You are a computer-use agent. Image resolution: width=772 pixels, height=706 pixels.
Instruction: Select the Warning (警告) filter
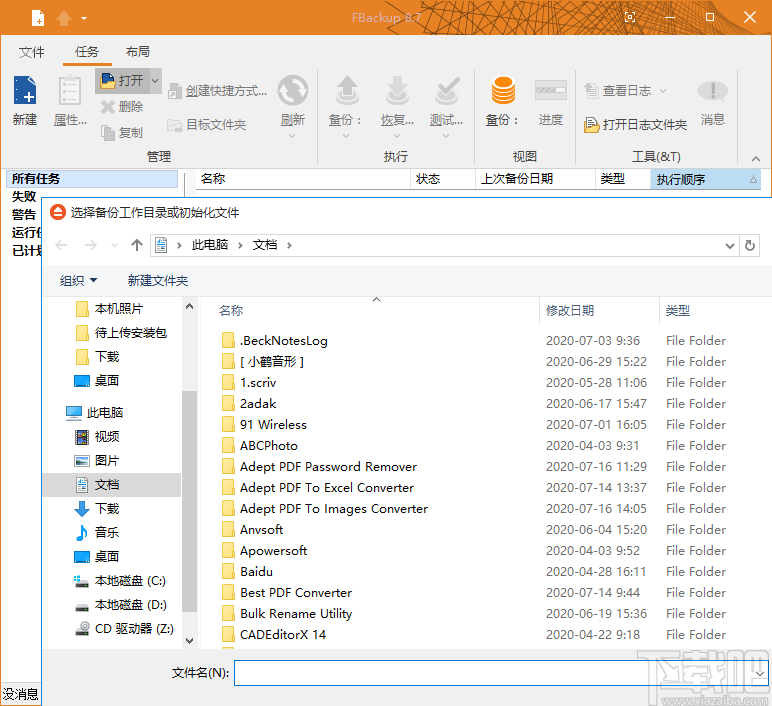point(24,215)
